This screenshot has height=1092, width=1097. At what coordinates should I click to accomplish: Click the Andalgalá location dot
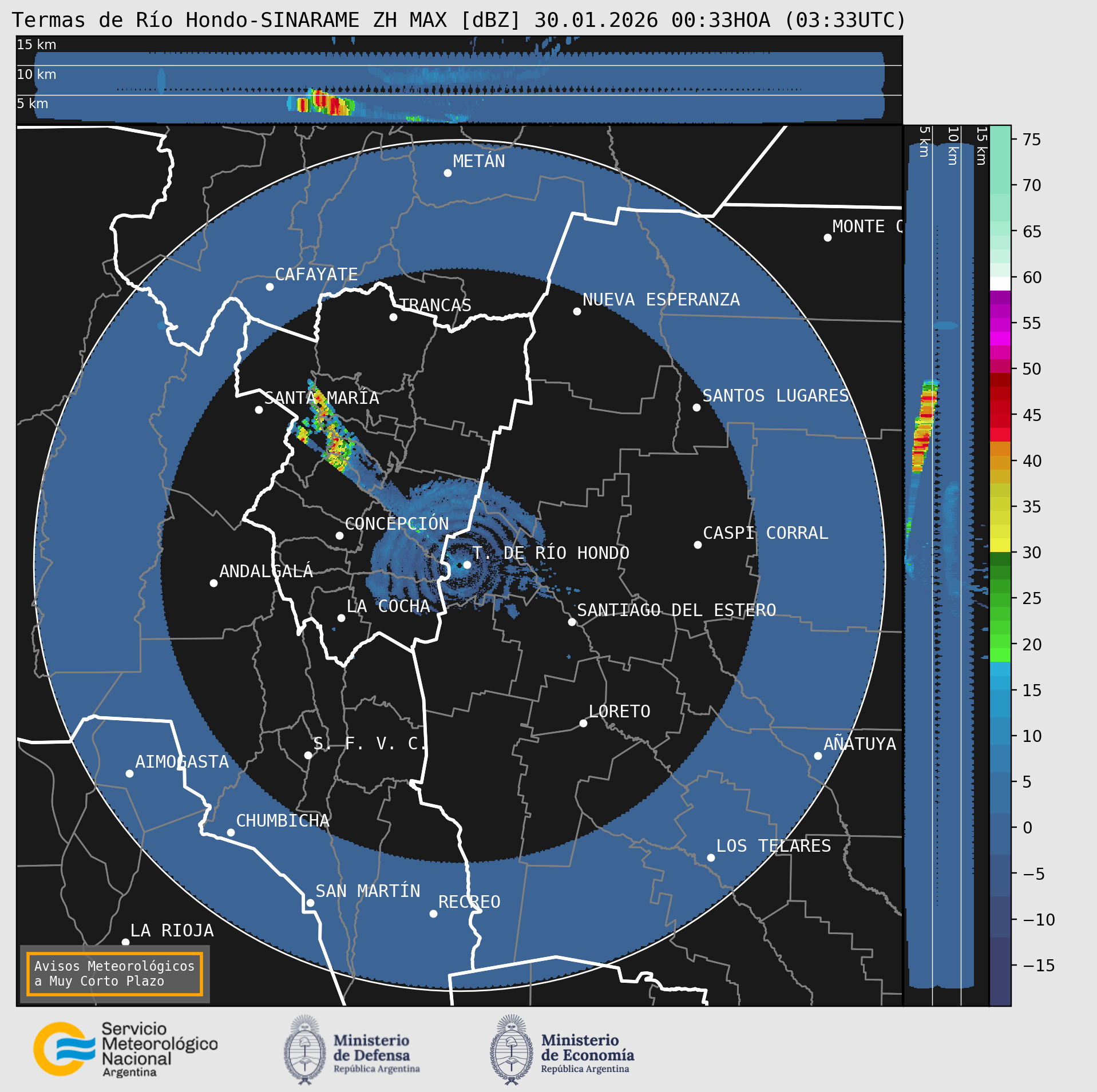click(x=213, y=583)
